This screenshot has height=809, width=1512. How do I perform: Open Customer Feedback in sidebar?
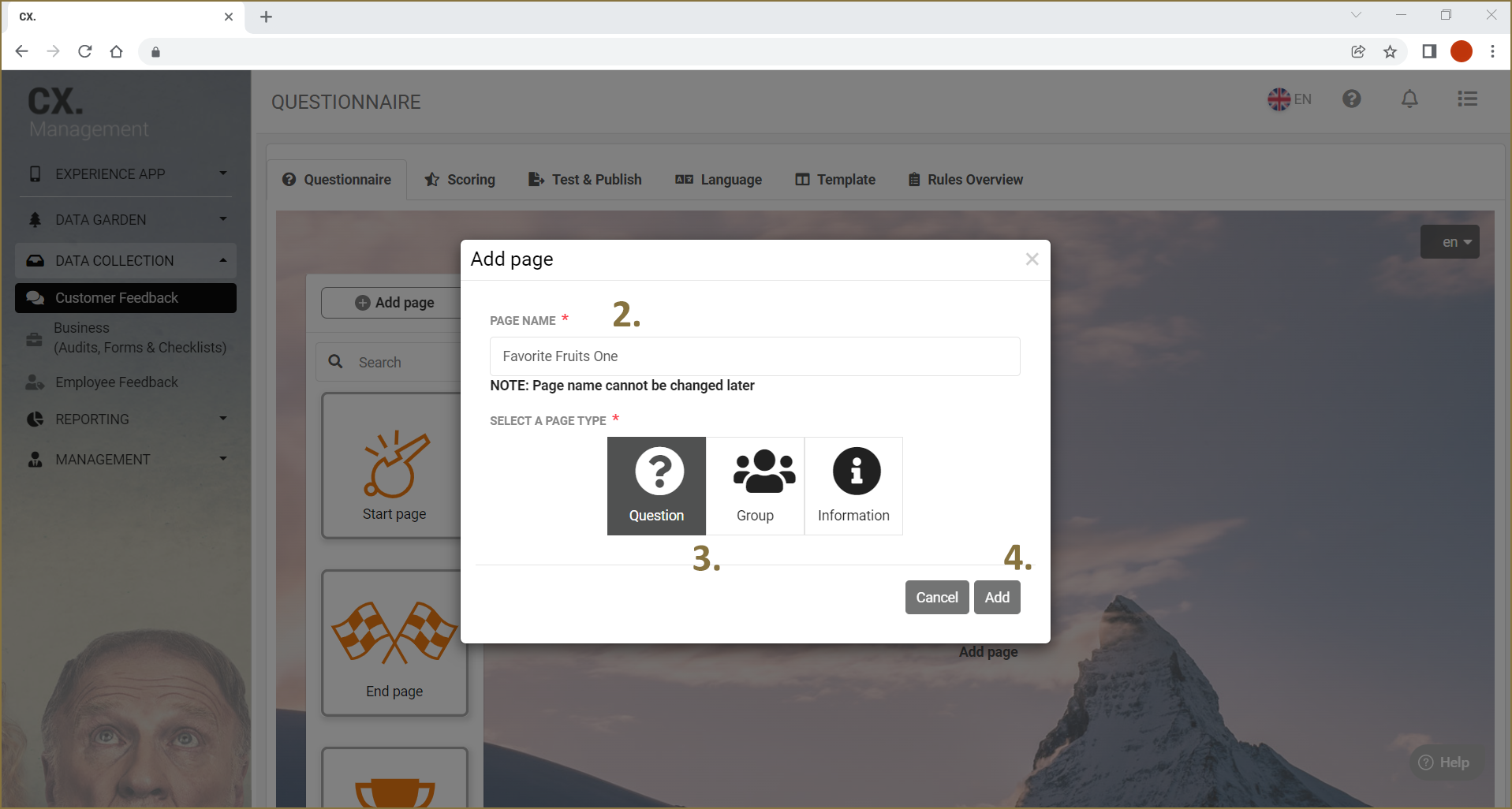(x=126, y=297)
